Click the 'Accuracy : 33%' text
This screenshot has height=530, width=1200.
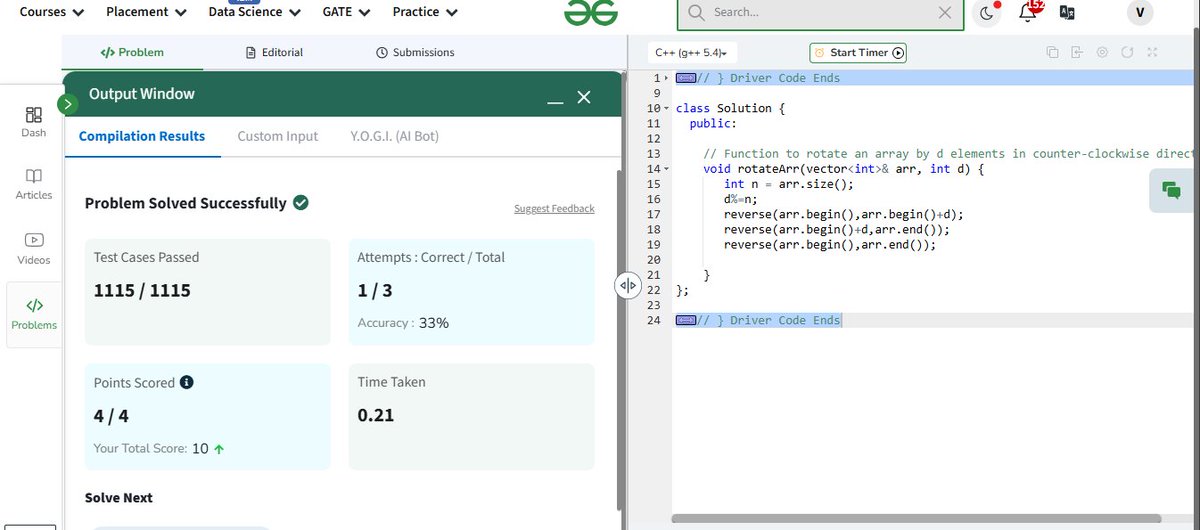click(403, 323)
